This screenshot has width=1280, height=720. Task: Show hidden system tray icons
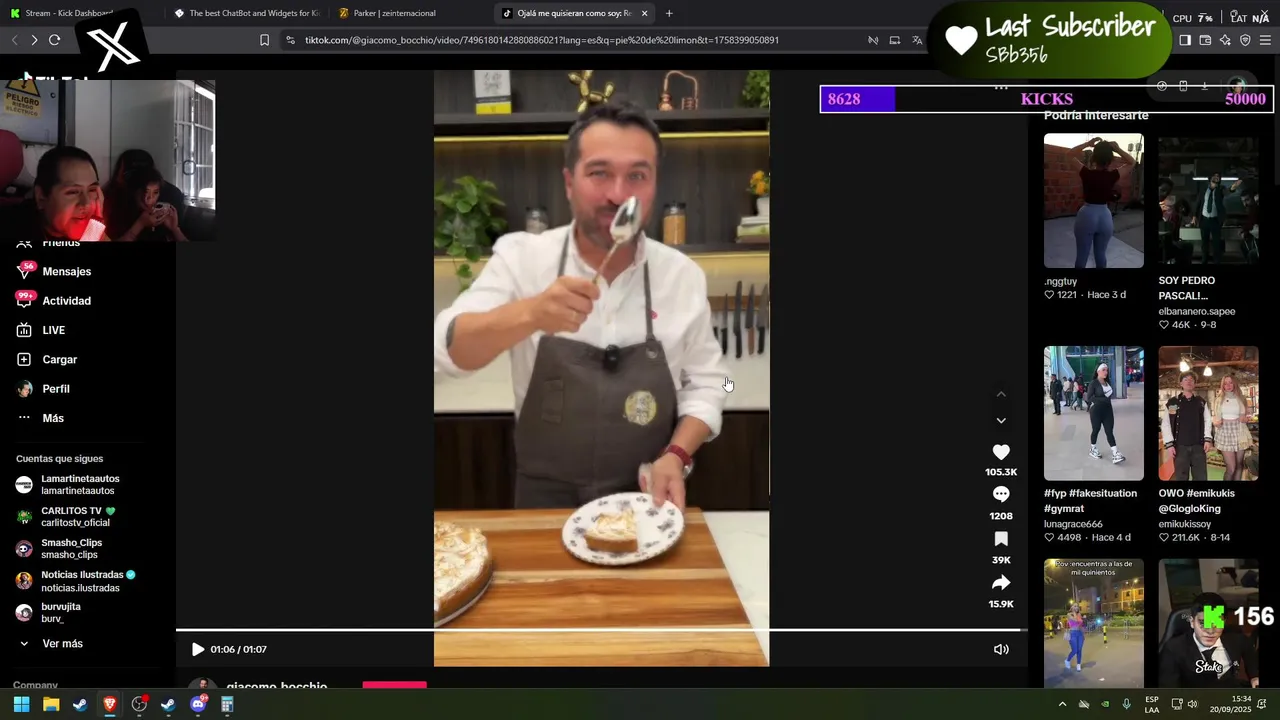pyautogui.click(x=1062, y=704)
